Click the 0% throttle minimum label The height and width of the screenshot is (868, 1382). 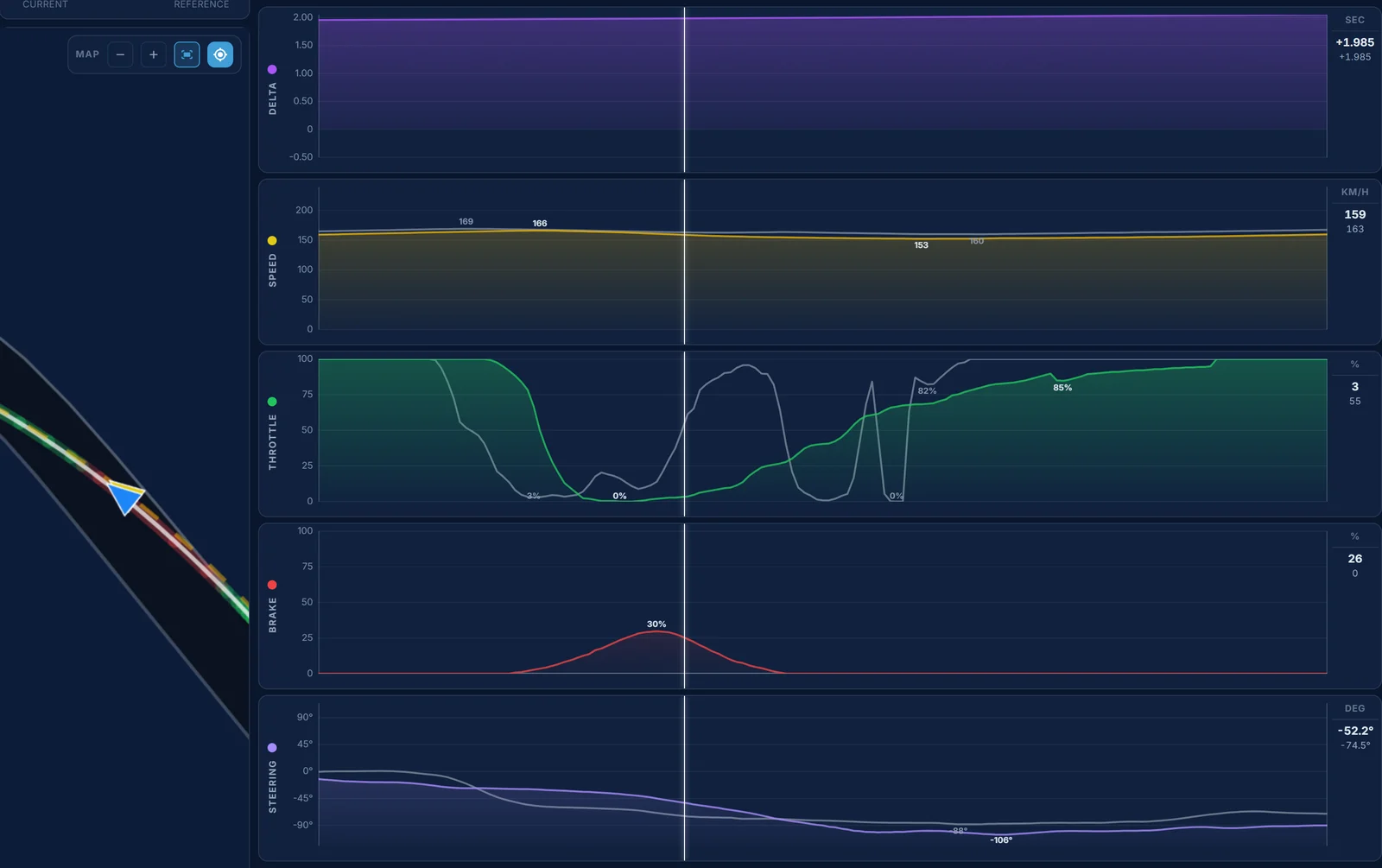click(x=619, y=496)
